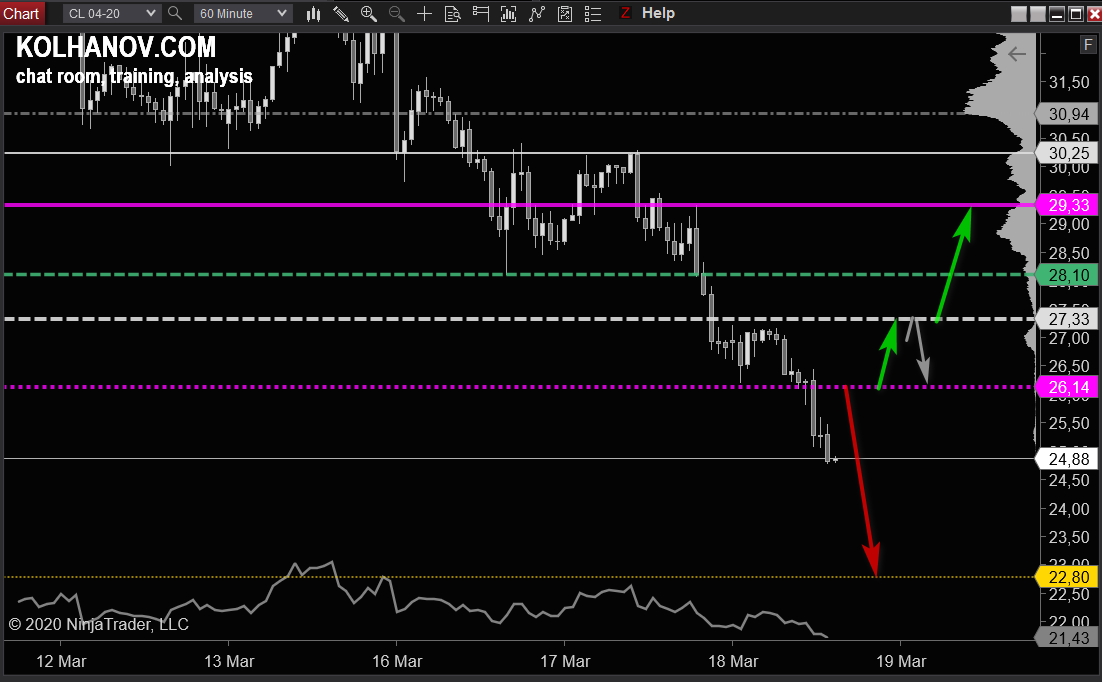Image resolution: width=1102 pixels, height=682 pixels.
Task: Click the zoom in magnifier
Action: coord(369,13)
